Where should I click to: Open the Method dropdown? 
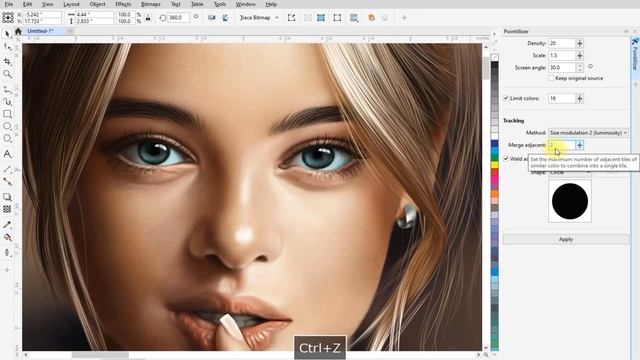(x=588, y=133)
